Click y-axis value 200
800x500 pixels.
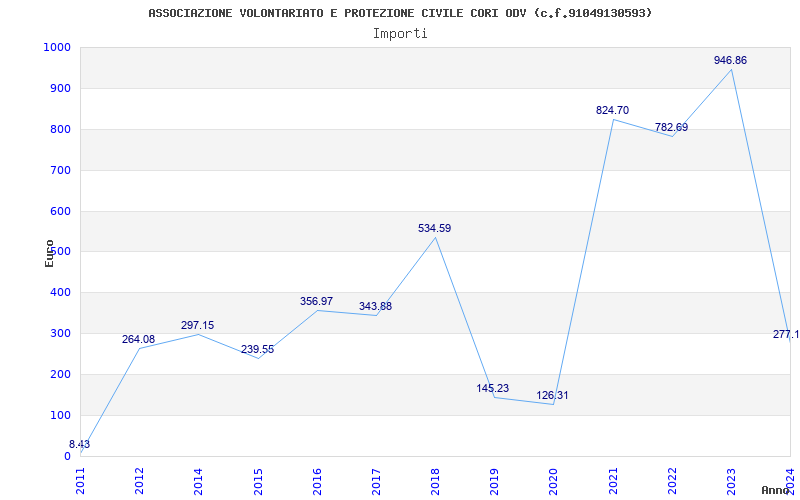point(60,374)
